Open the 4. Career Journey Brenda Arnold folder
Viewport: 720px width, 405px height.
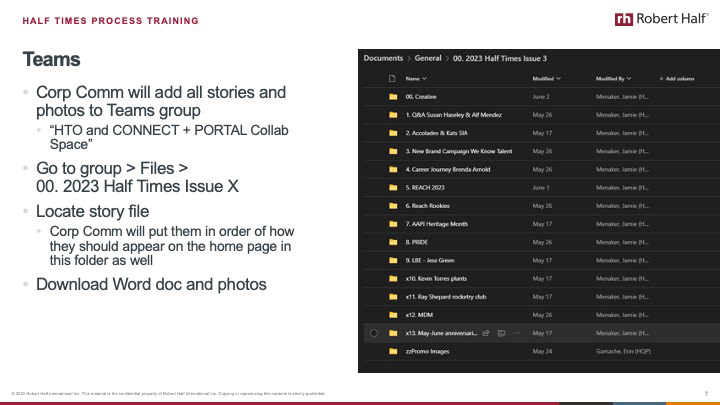(x=448, y=169)
